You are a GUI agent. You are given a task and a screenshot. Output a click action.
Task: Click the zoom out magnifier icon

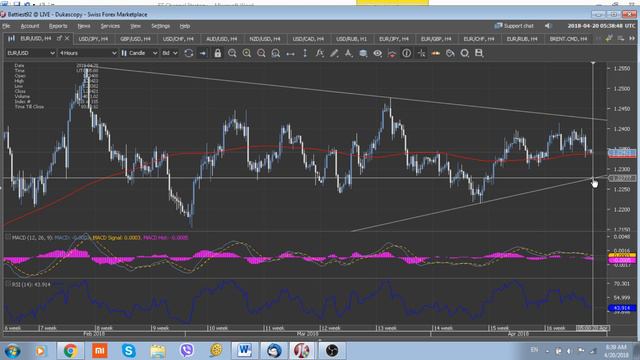261,53
